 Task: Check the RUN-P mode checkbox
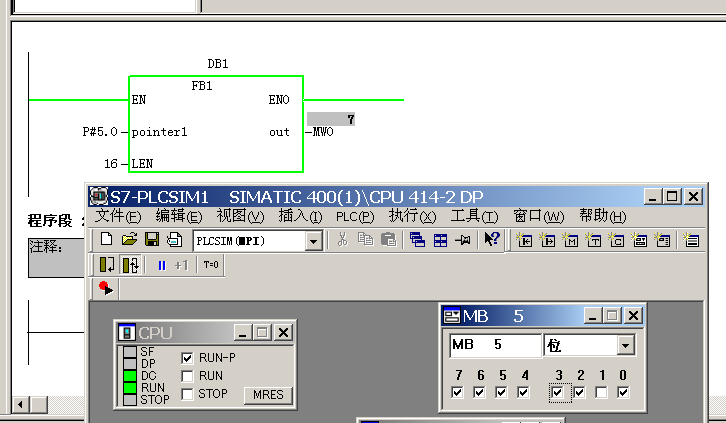[x=187, y=358]
